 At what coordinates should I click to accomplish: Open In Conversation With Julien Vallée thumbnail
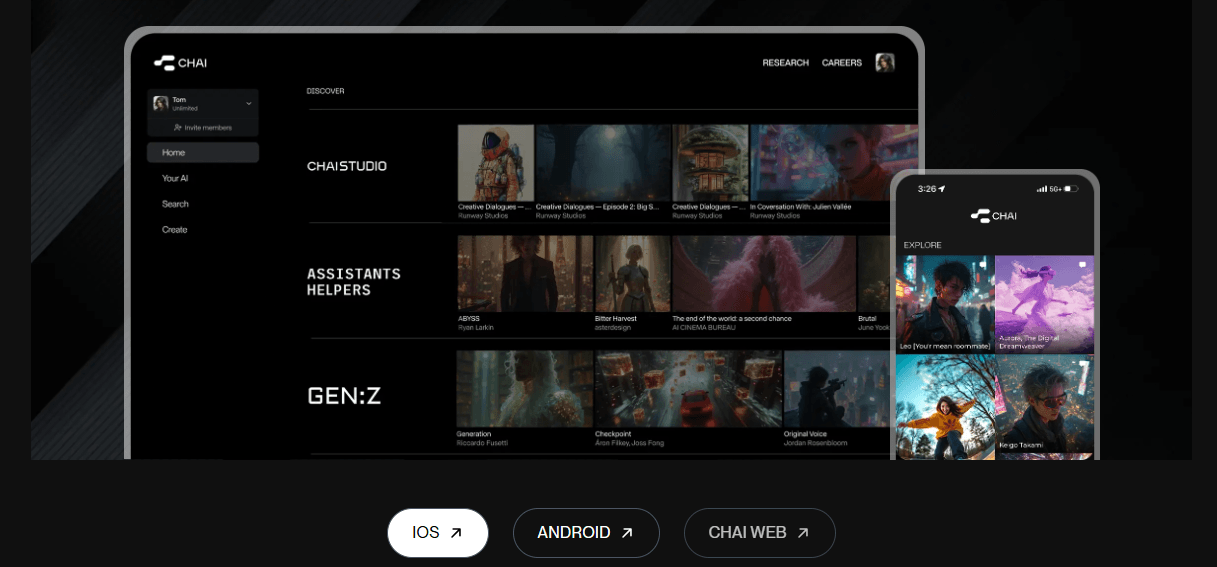coord(833,163)
